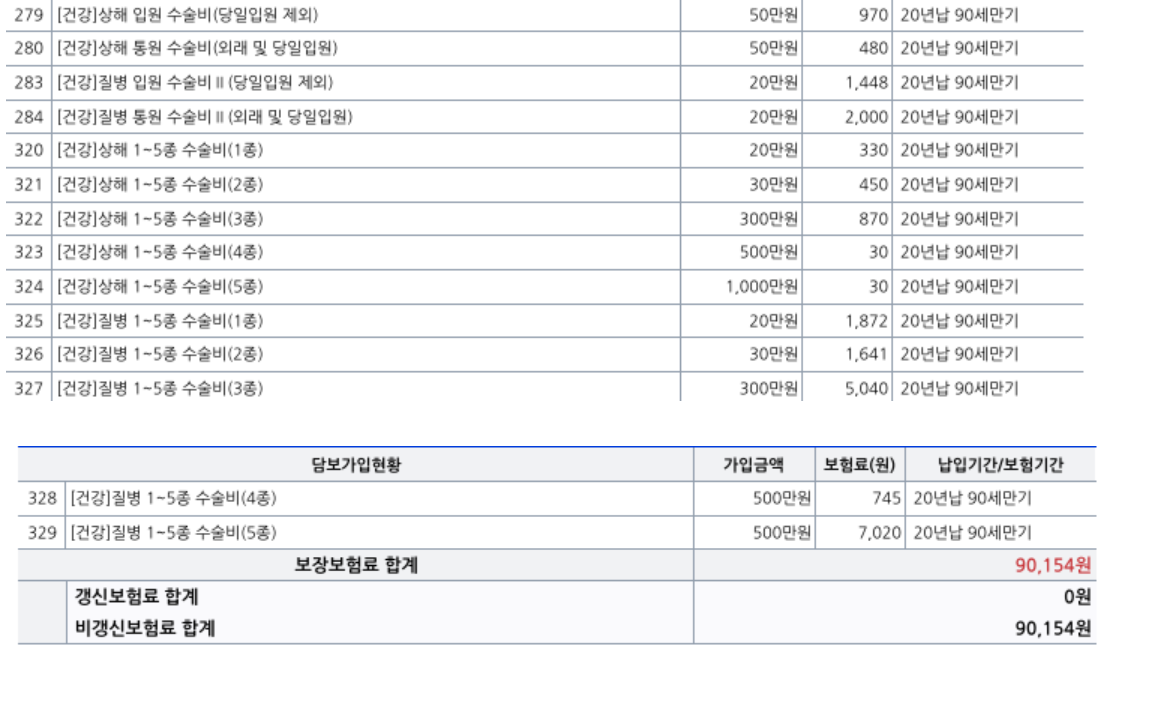Click the premium value 5,040

(866, 388)
